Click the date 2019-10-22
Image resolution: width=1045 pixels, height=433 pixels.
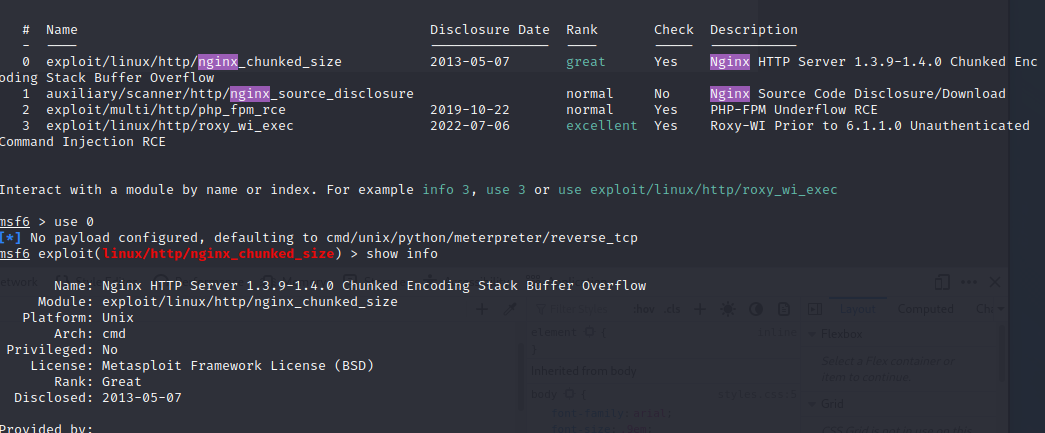(470, 110)
